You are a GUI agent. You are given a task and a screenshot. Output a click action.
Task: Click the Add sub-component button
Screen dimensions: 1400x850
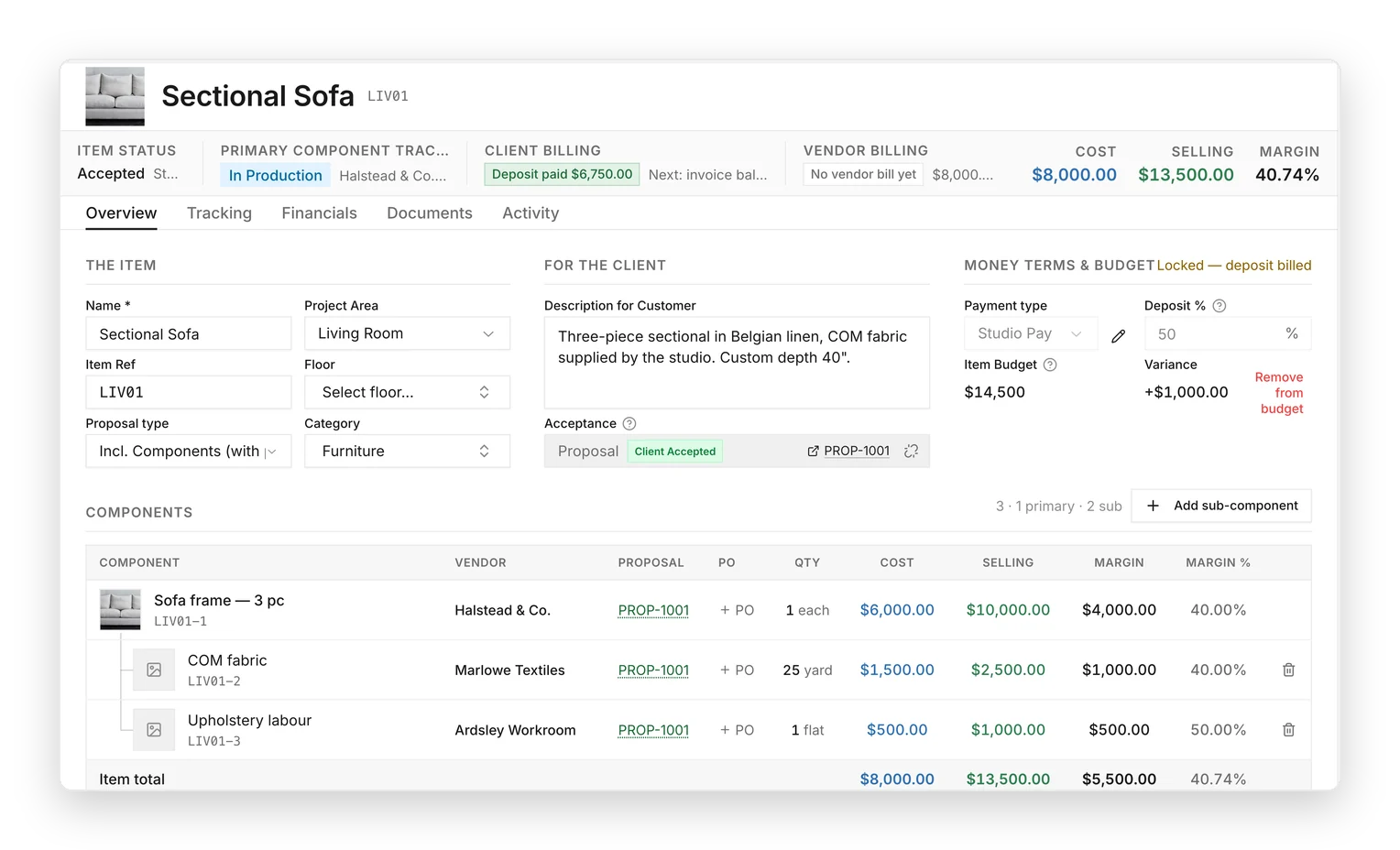[1221, 506]
